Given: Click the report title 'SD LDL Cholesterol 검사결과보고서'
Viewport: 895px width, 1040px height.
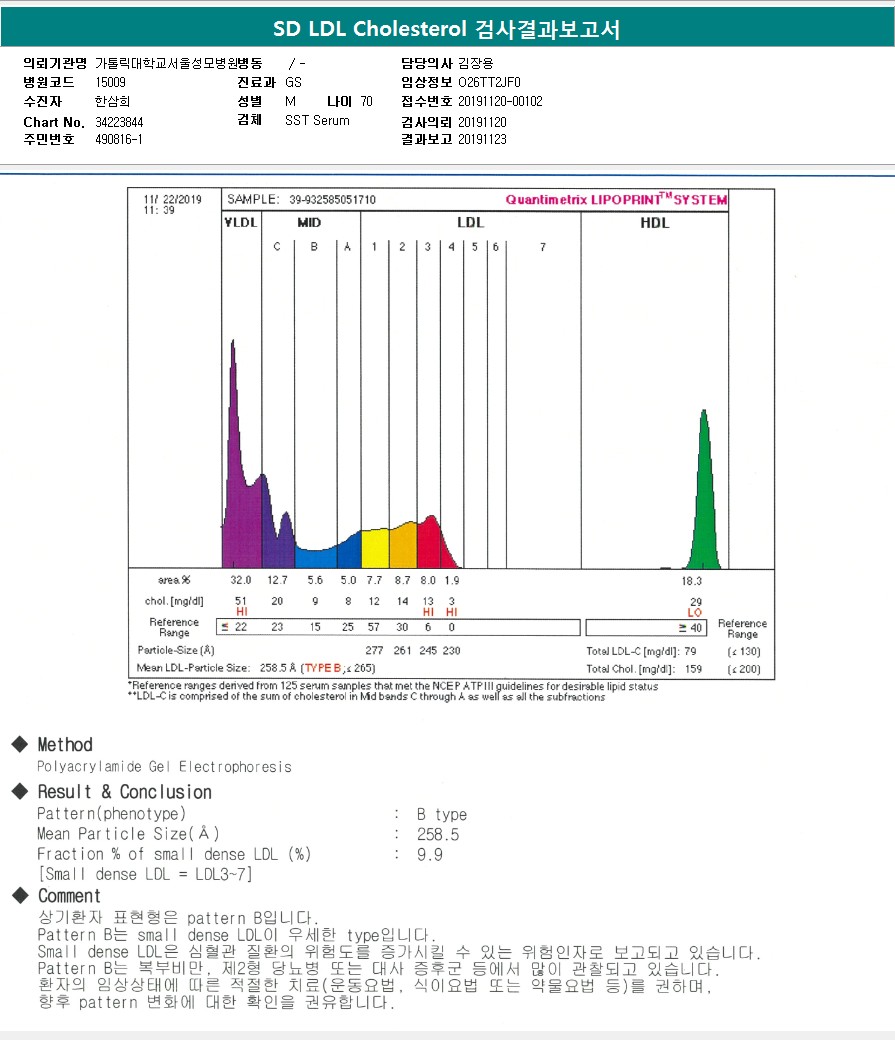Looking at the screenshot, I should (447, 29).
